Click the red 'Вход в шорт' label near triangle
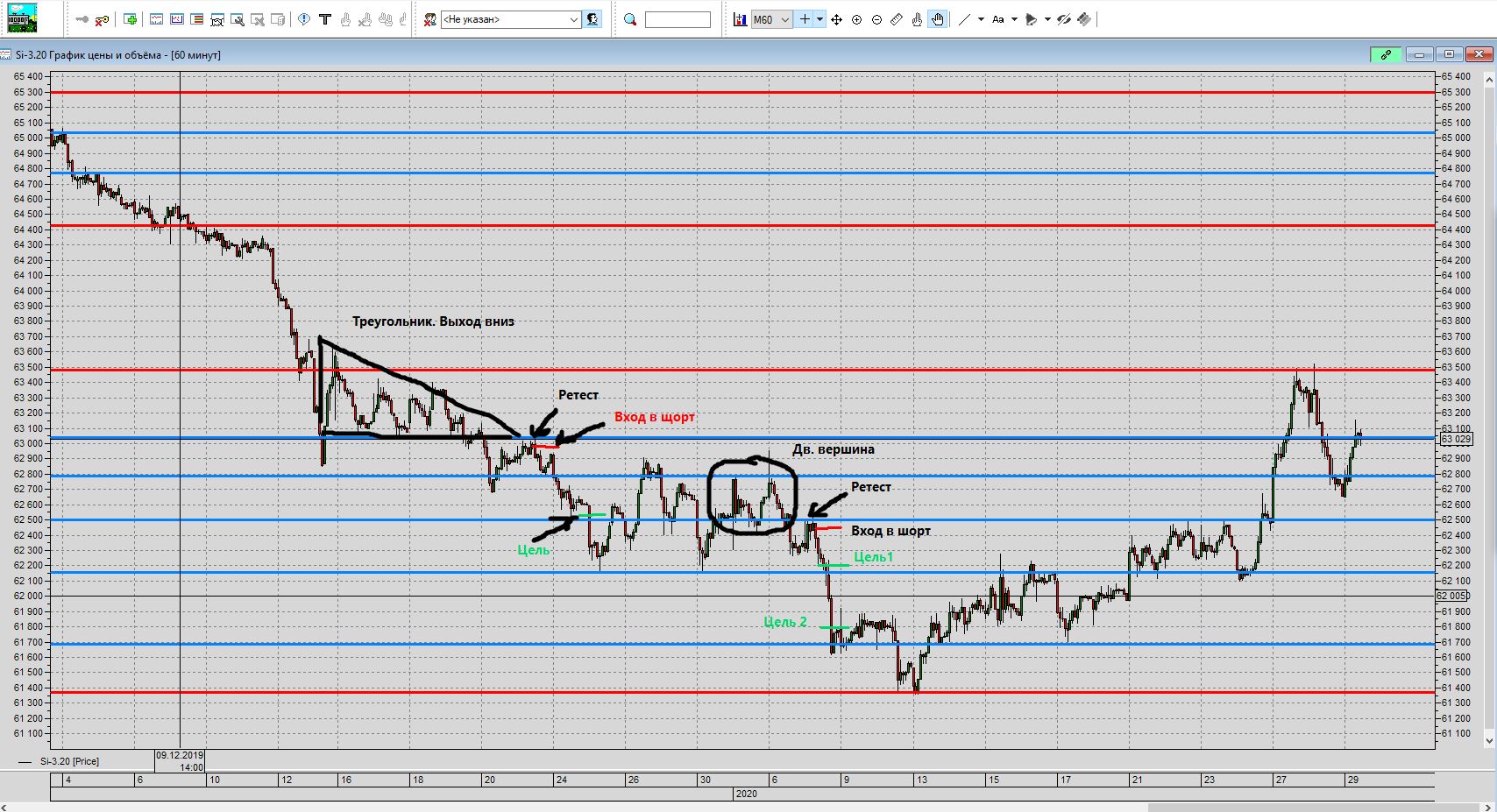Screen dimensions: 1497x812 [x=654, y=417]
